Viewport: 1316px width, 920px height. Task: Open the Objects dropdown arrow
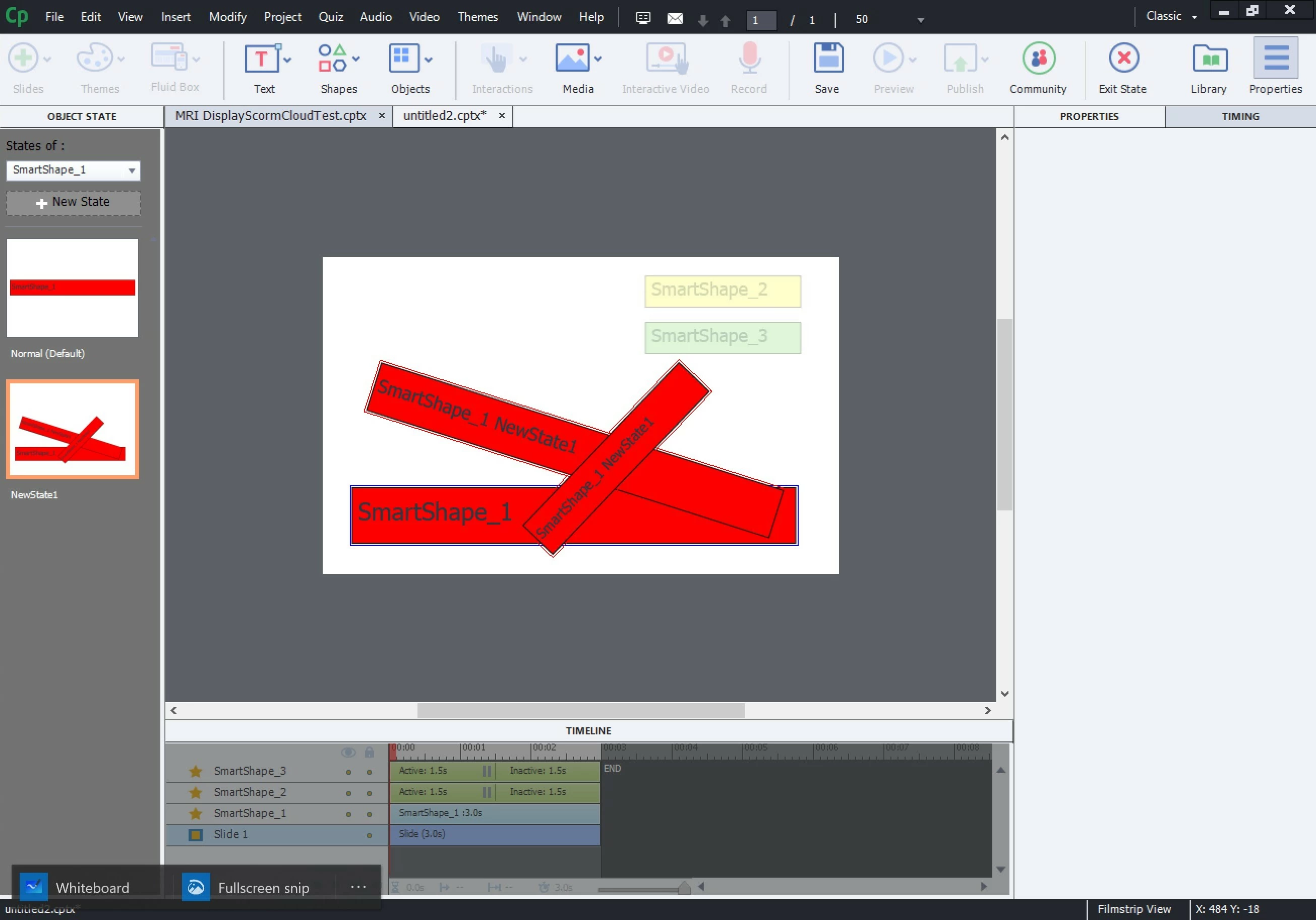point(429,59)
